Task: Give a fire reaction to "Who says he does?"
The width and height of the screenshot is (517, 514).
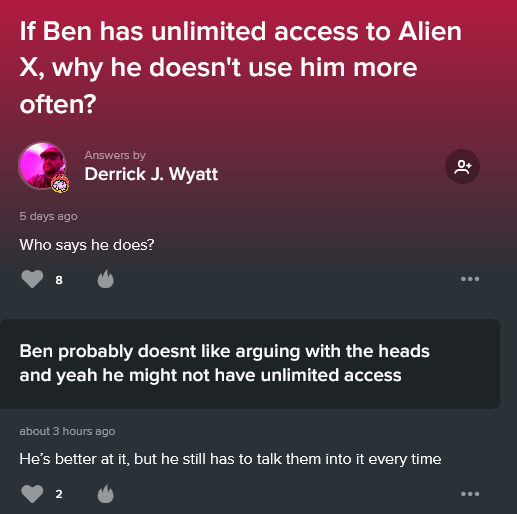Action: (106, 279)
